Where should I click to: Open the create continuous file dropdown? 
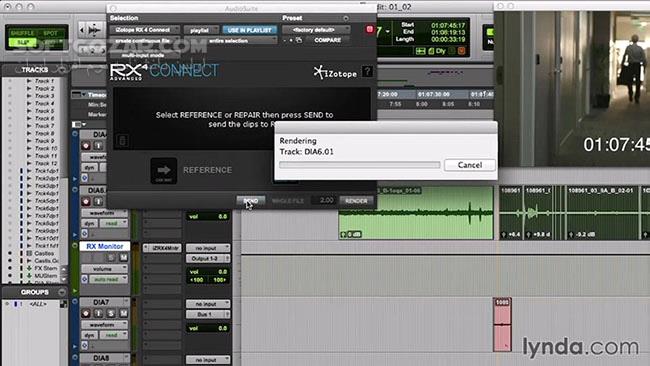point(145,41)
